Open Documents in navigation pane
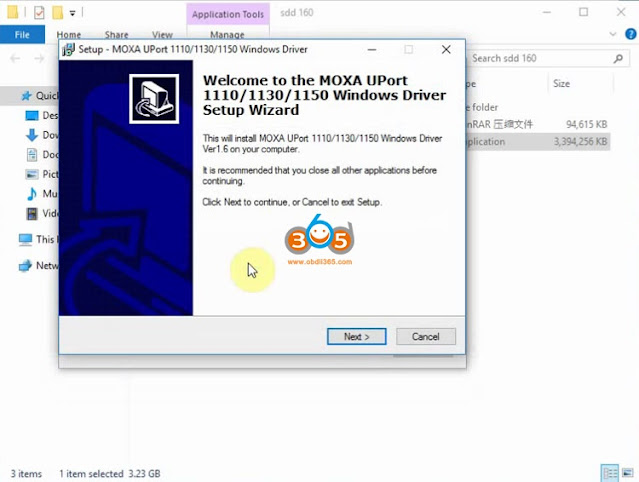639x482 pixels. (42, 154)
